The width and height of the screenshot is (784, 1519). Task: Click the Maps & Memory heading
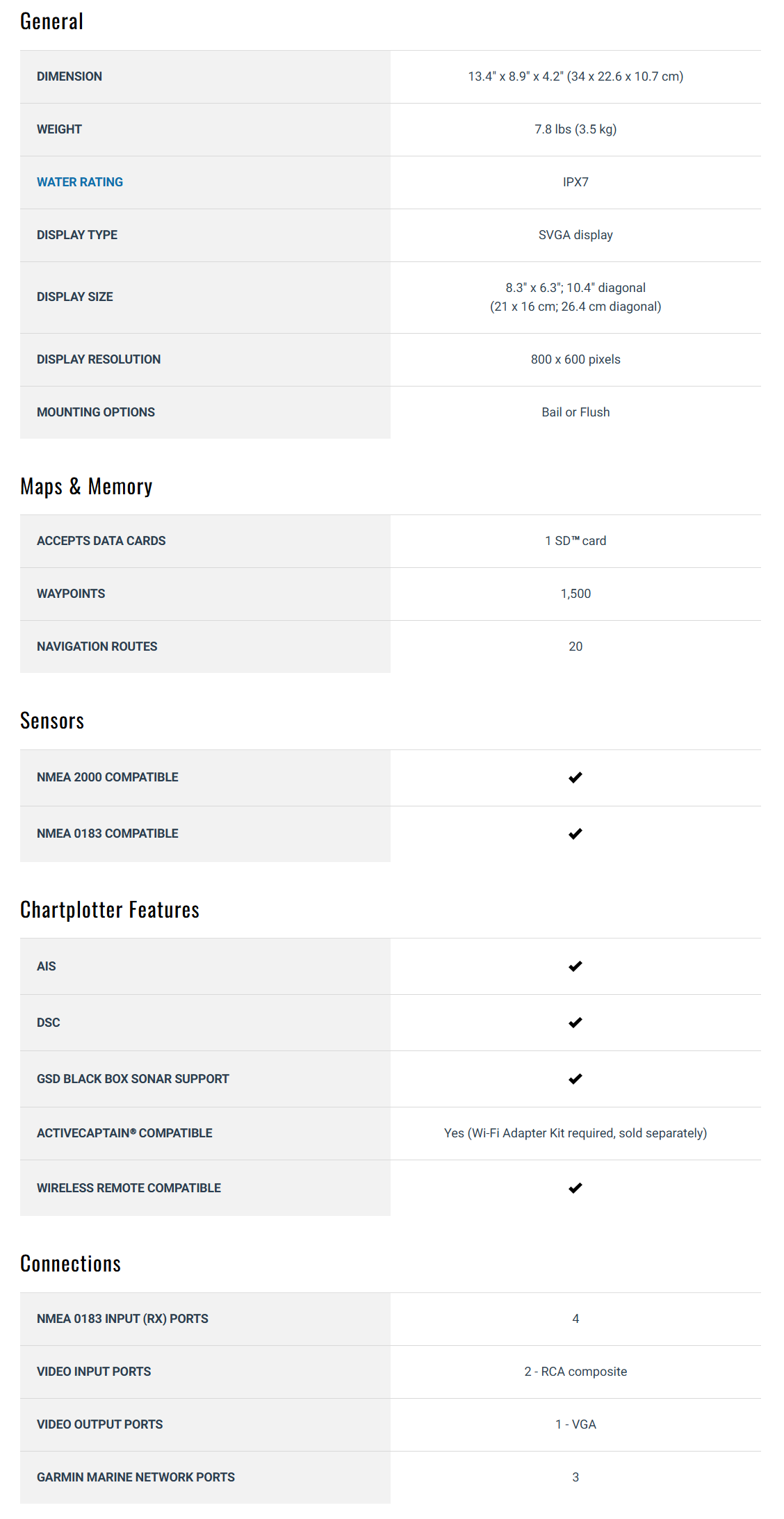pos(86,487)
